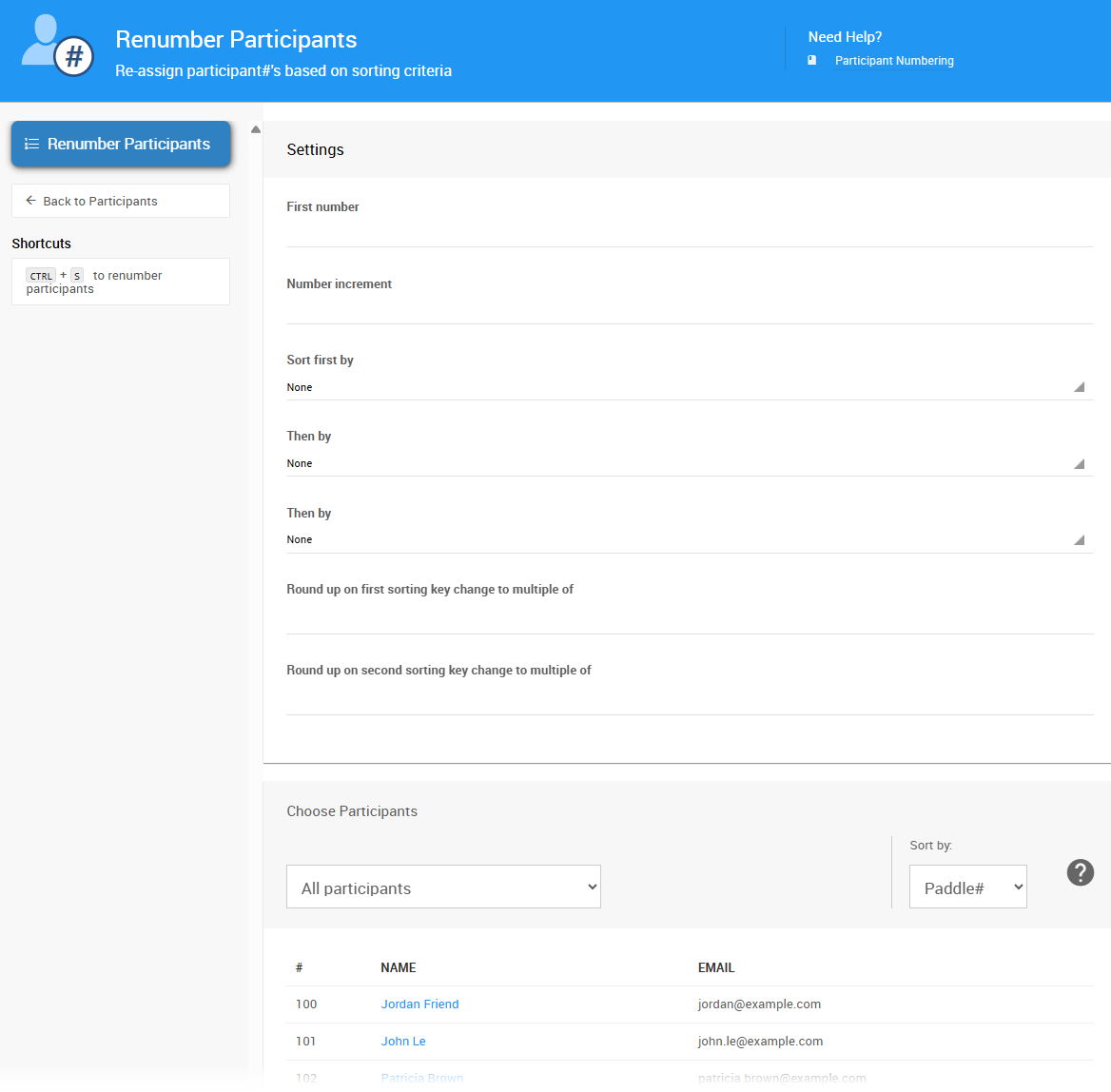Expand the first Then by dropdown
Screen dimensions: 1111x1092
[689, 463]
